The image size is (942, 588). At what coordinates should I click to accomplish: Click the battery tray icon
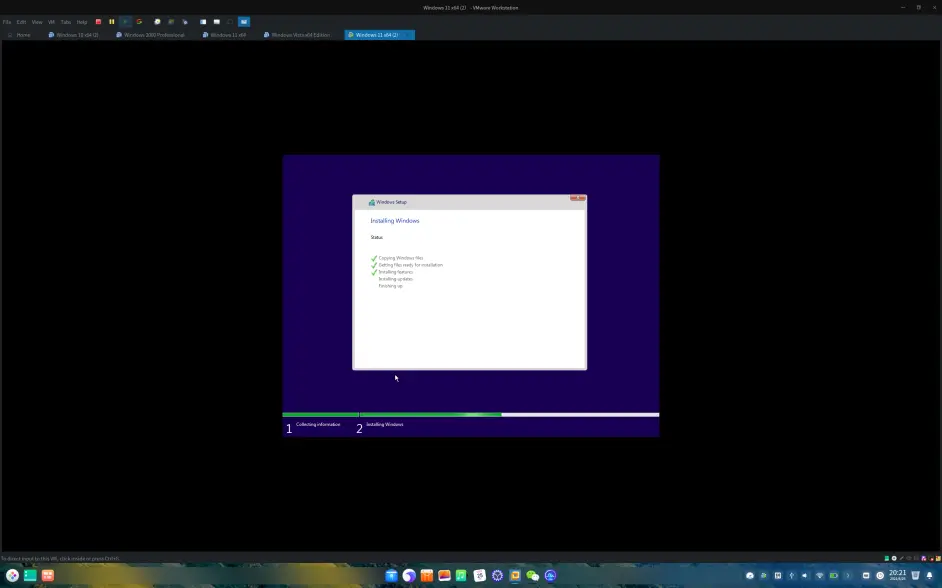834,575
